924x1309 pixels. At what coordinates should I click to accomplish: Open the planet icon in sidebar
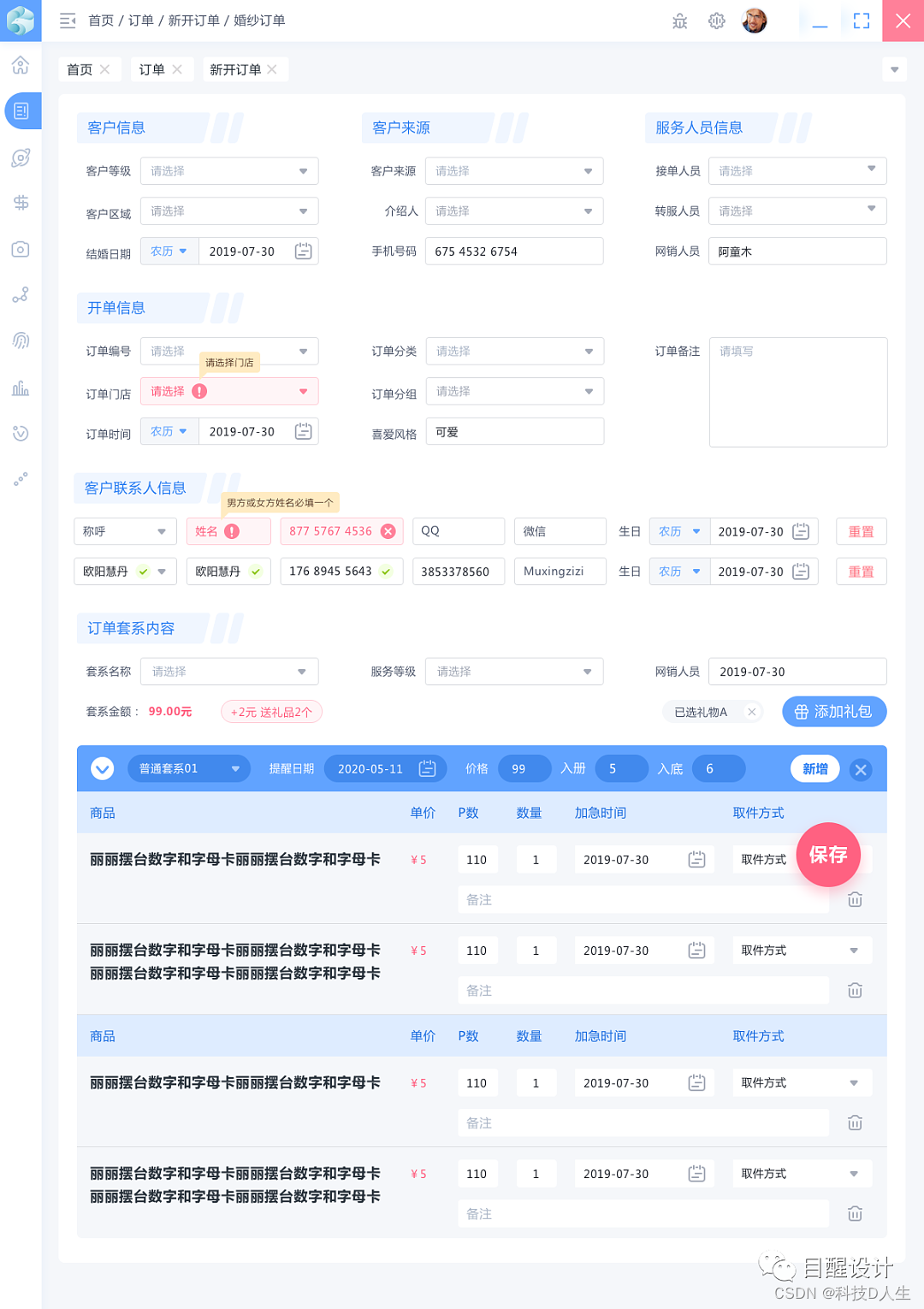(x=21, y=157)
